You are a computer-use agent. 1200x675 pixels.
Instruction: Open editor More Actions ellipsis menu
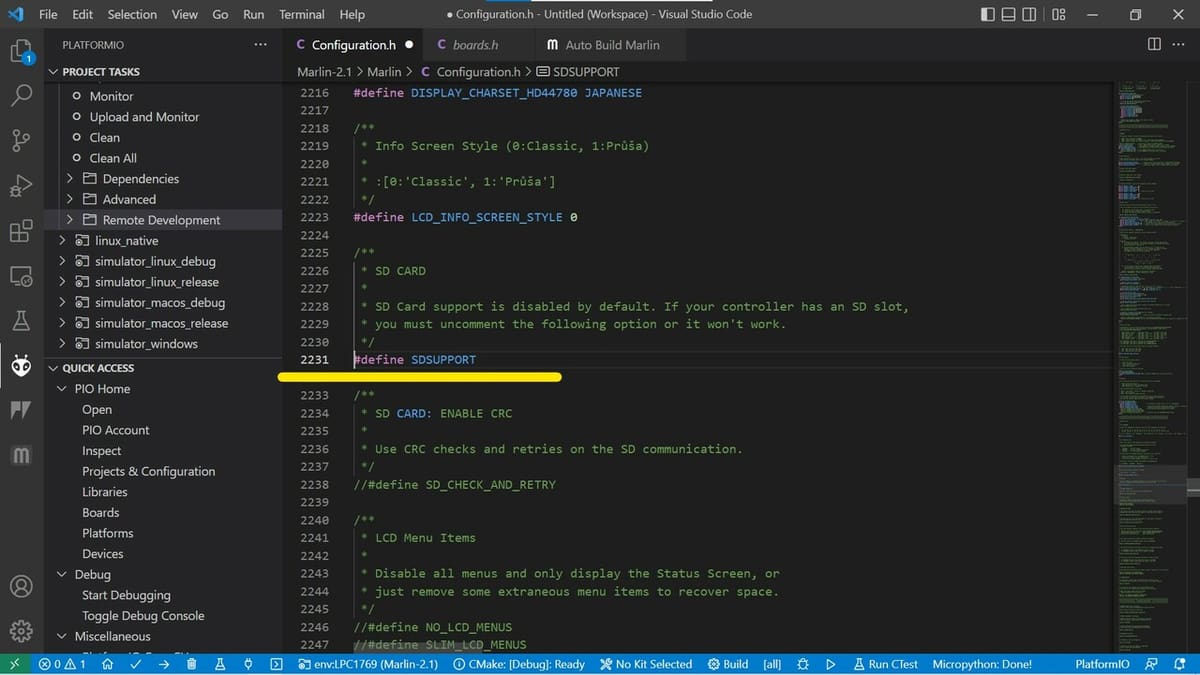click(x=1179, y=44)
